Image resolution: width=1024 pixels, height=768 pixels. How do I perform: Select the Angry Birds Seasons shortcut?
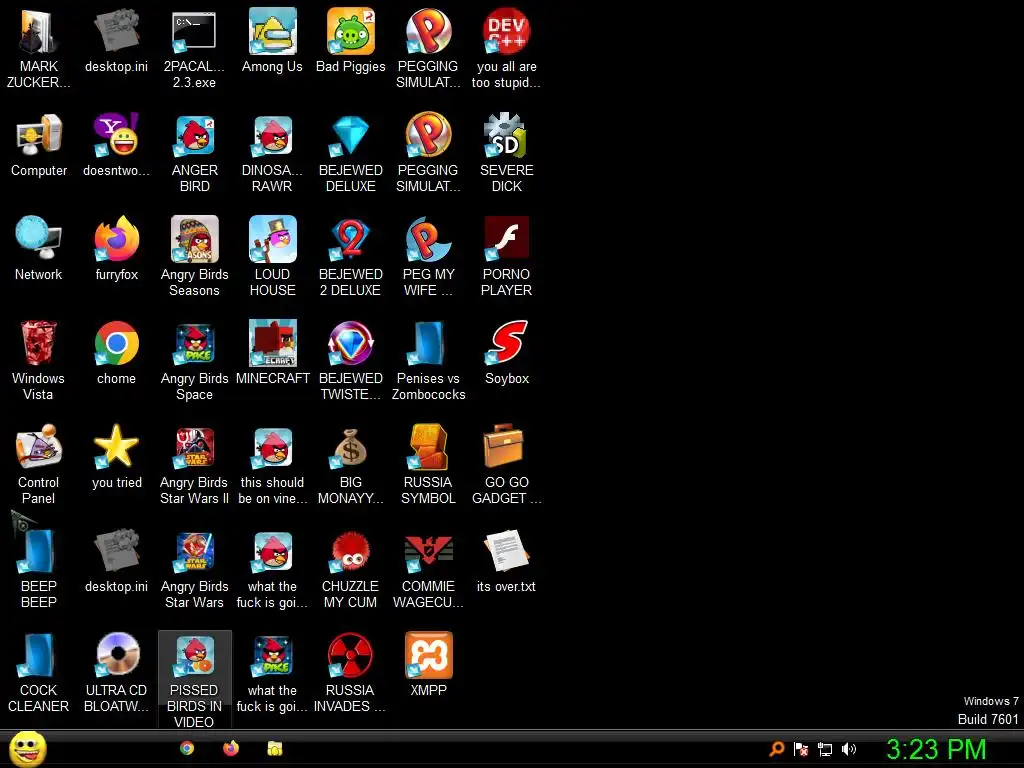coord(195,257)
